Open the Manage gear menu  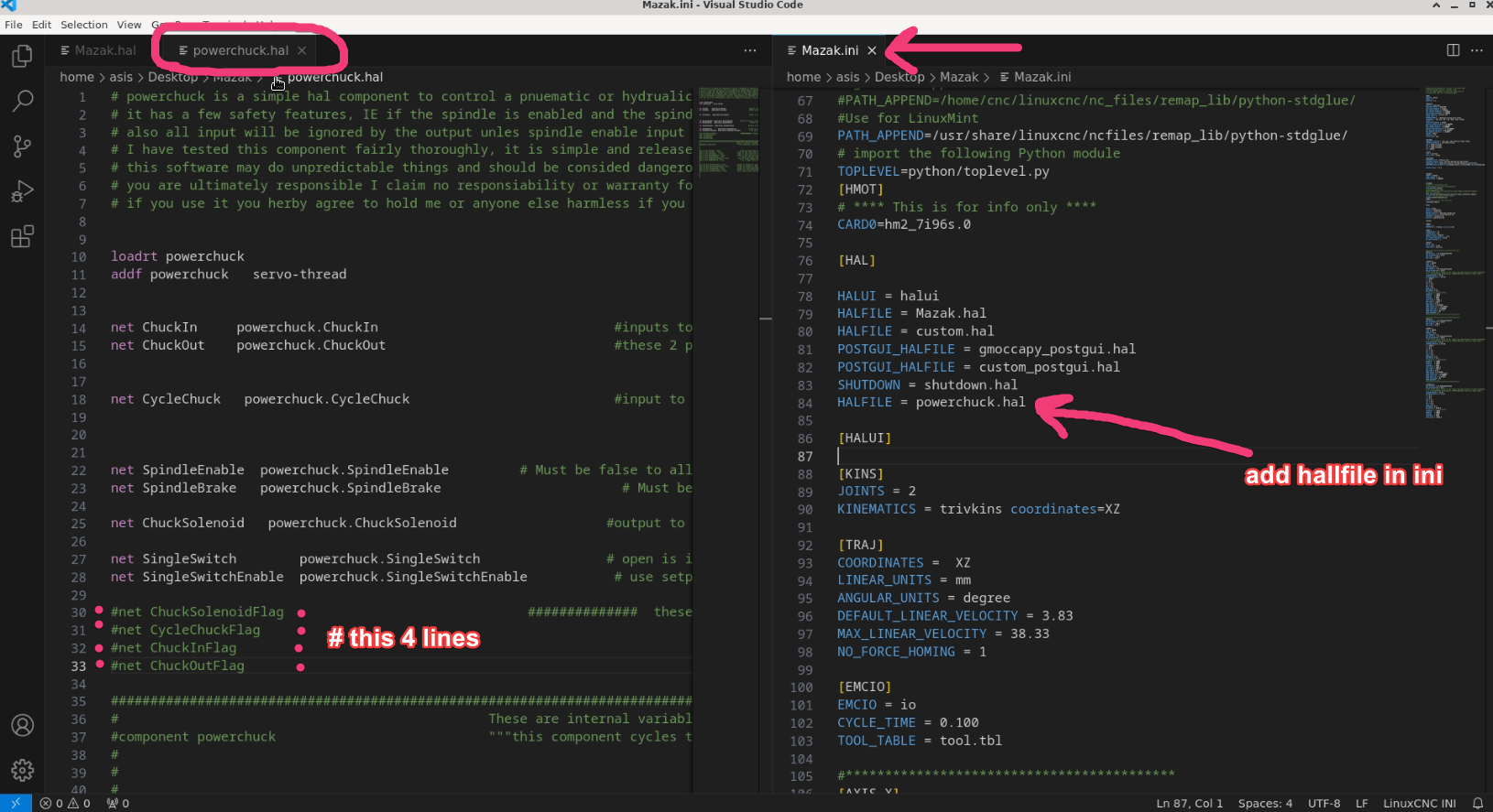22,770
